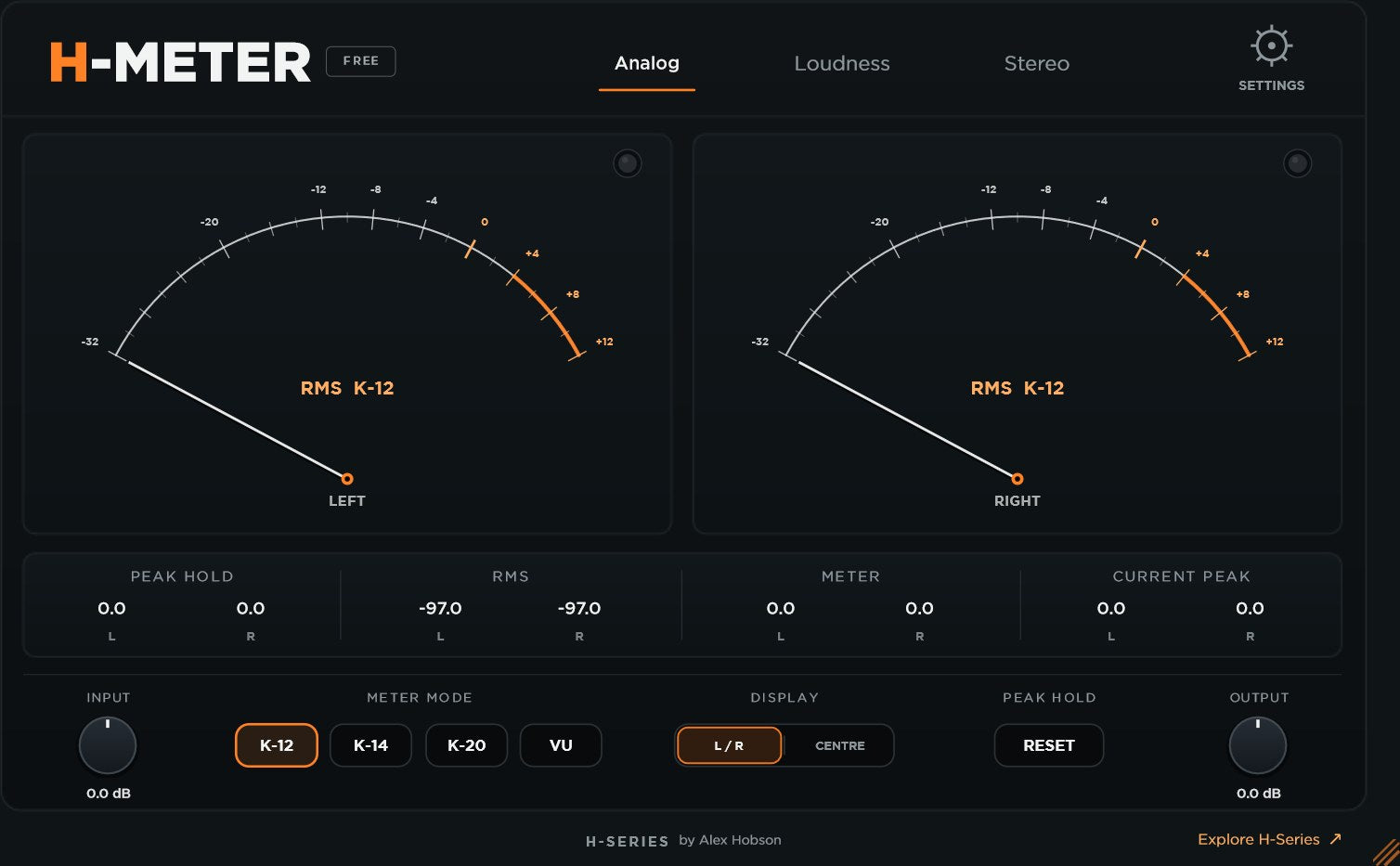This screenshot has width=1400, height=866.
Task: Click the Peak Hold left channel value
Action: pyautogui.click(x=111, y=609)
